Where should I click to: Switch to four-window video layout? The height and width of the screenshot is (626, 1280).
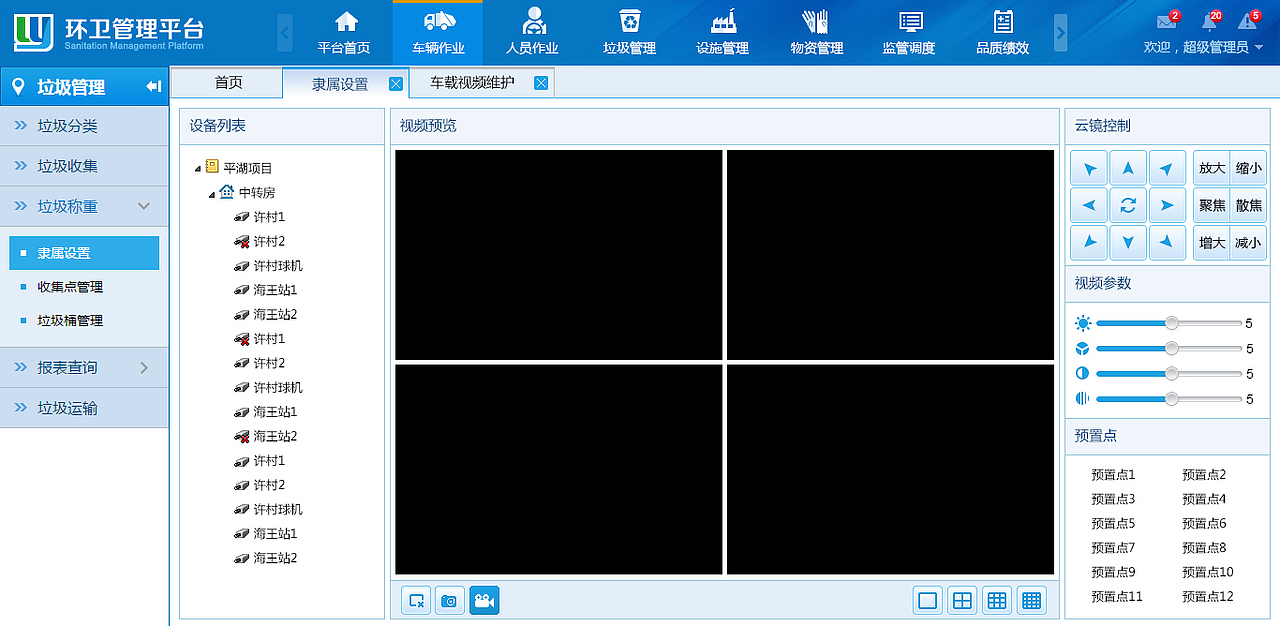[x=962, y=600]
